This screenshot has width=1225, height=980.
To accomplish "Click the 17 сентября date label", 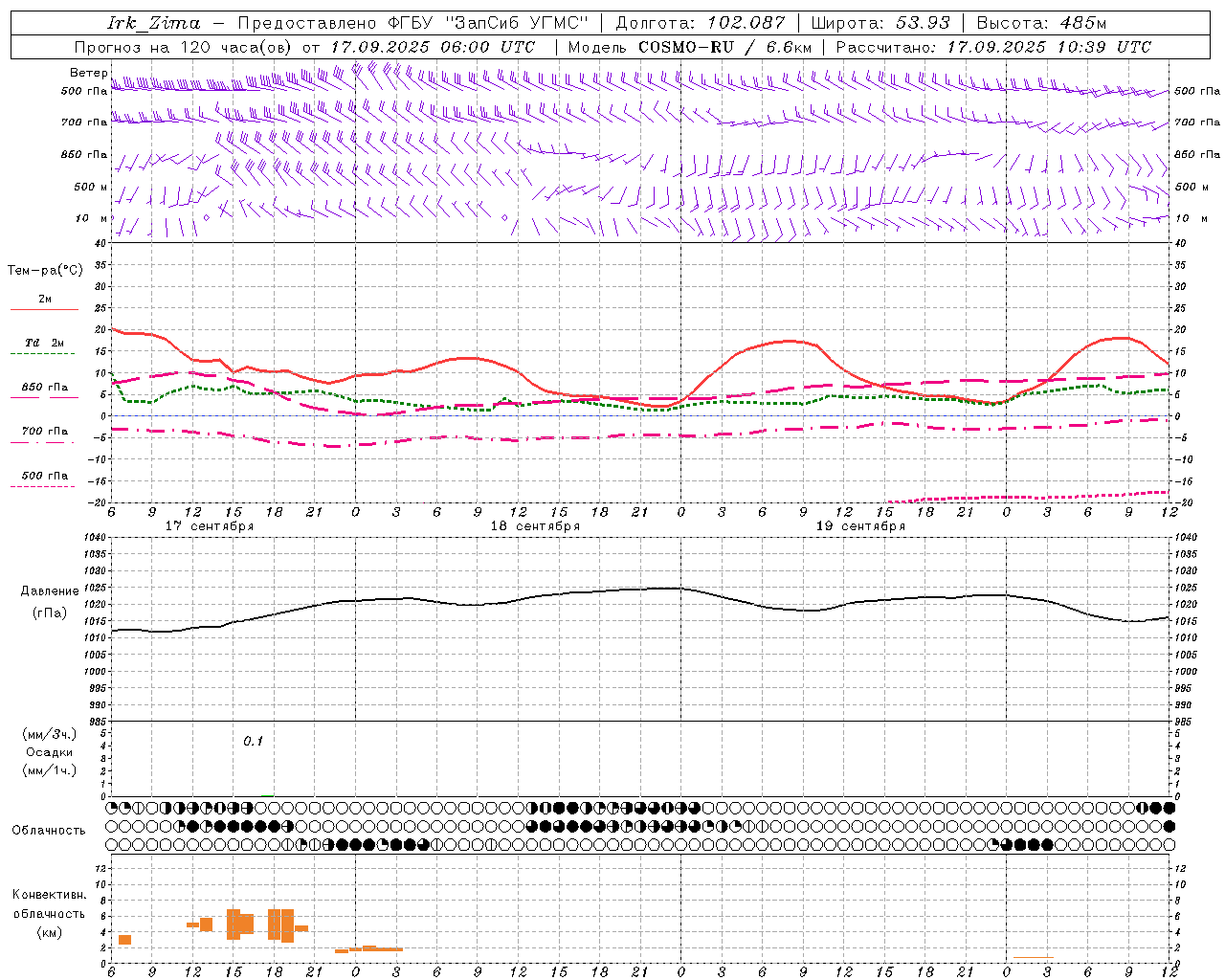I will click(210, 526).
